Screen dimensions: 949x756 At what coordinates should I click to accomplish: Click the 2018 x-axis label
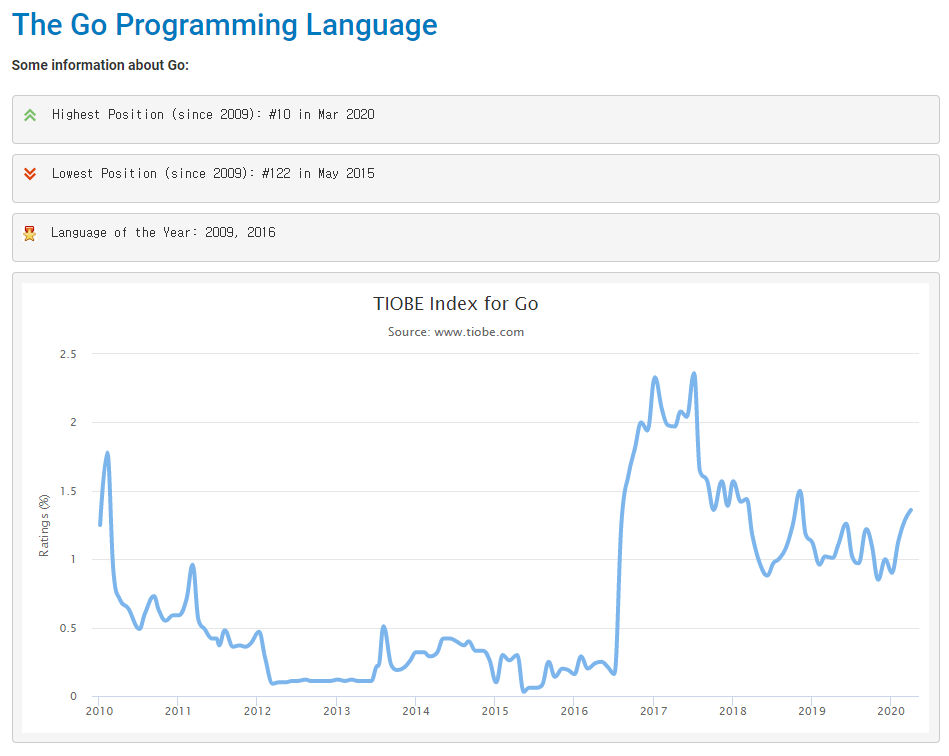pos(732,711)
